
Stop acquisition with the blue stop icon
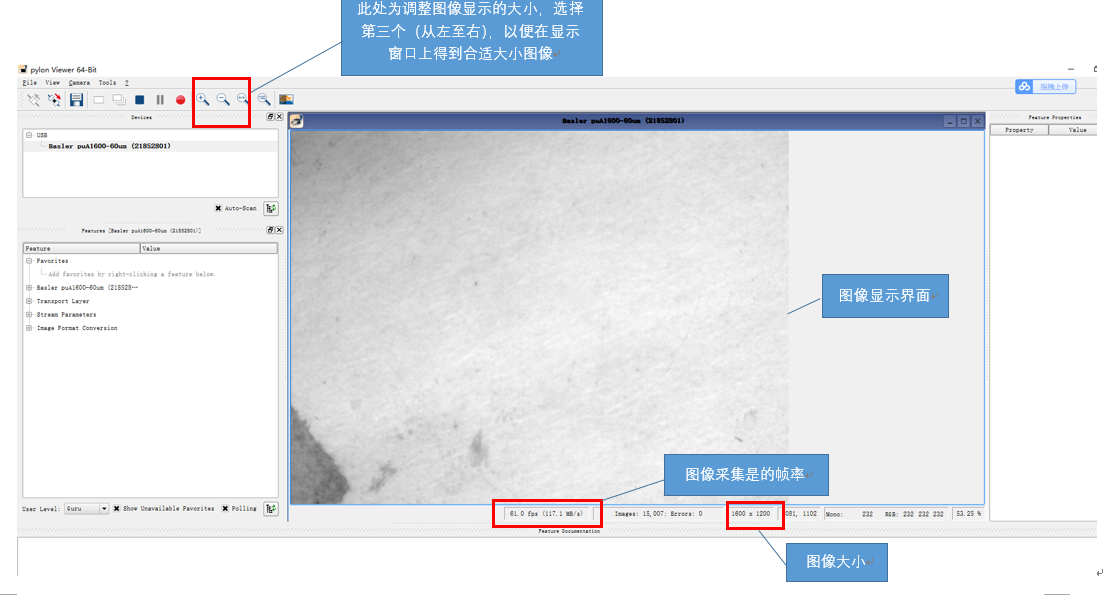point(139,100)
